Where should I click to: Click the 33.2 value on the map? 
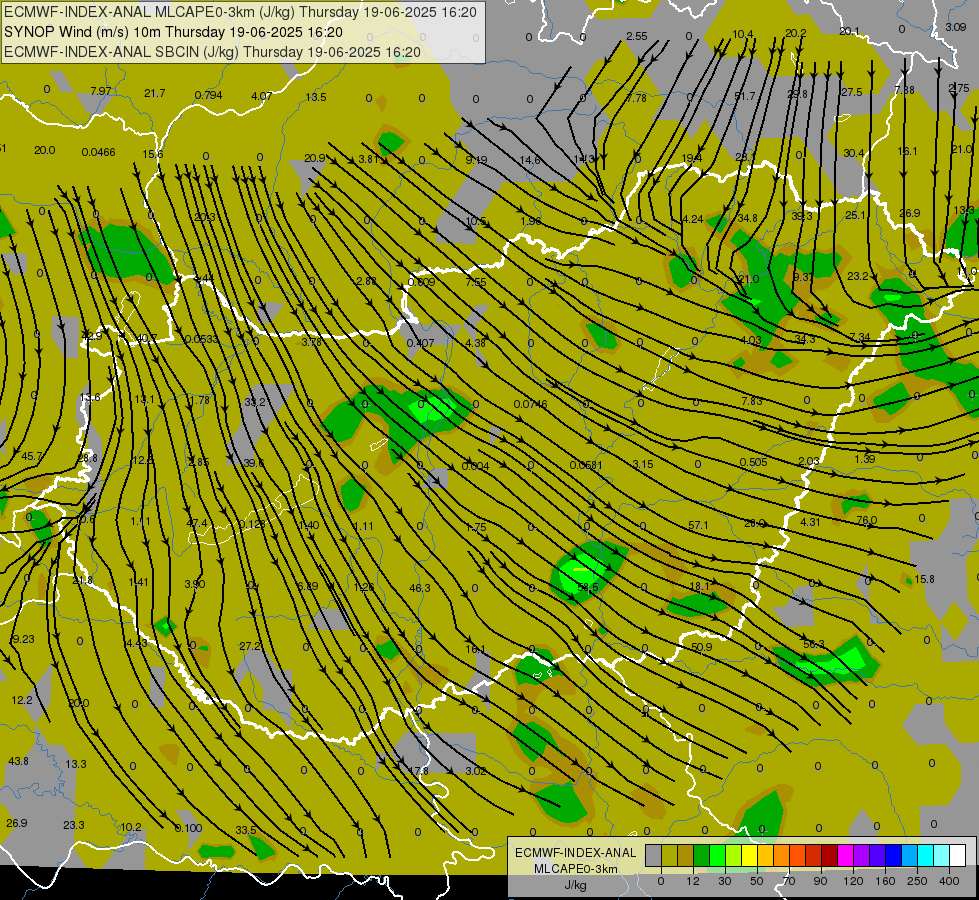[254, 402]
